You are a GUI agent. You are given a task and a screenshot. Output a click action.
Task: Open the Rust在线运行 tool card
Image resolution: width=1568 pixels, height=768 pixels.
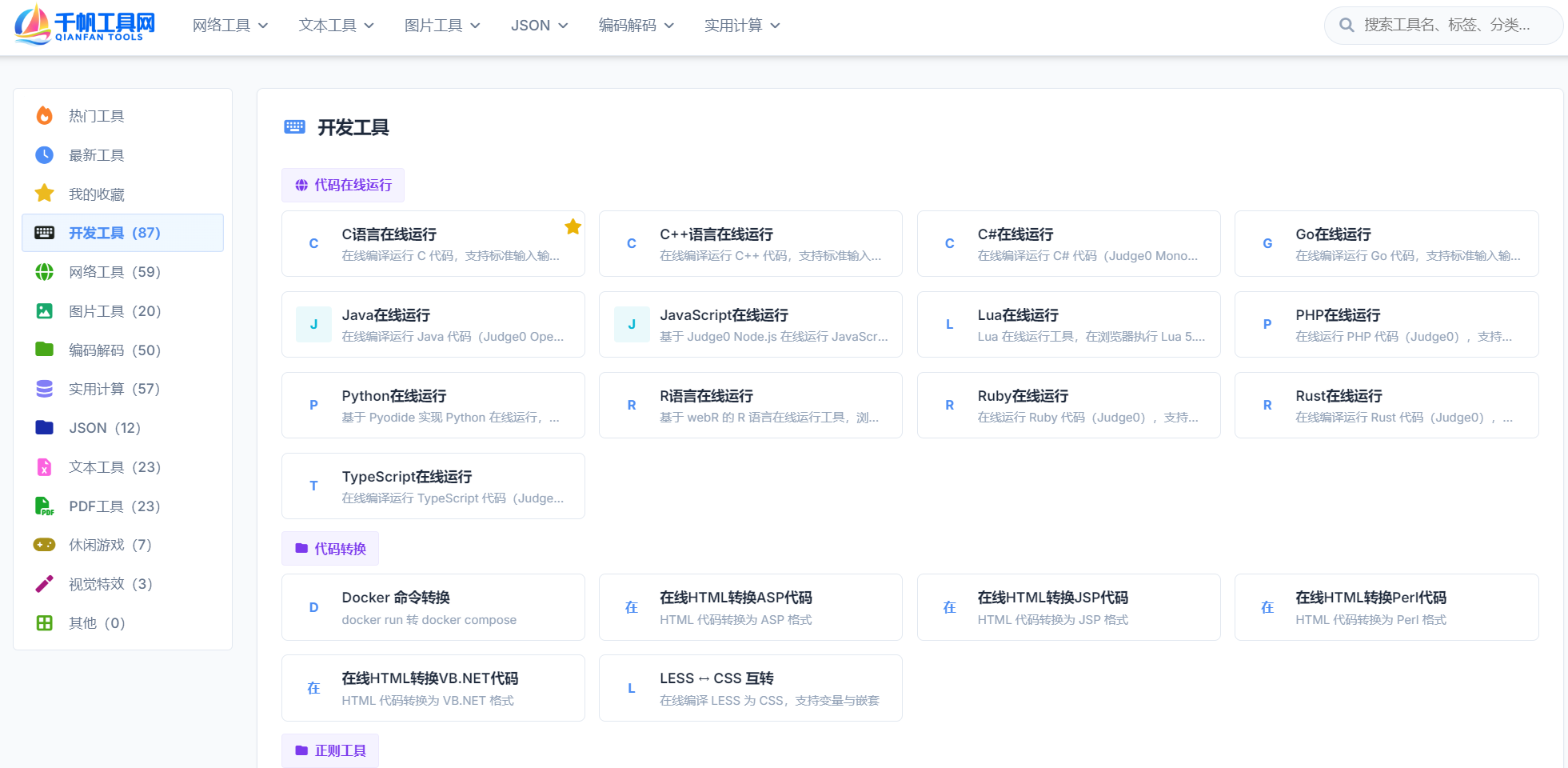(1386, 405)
